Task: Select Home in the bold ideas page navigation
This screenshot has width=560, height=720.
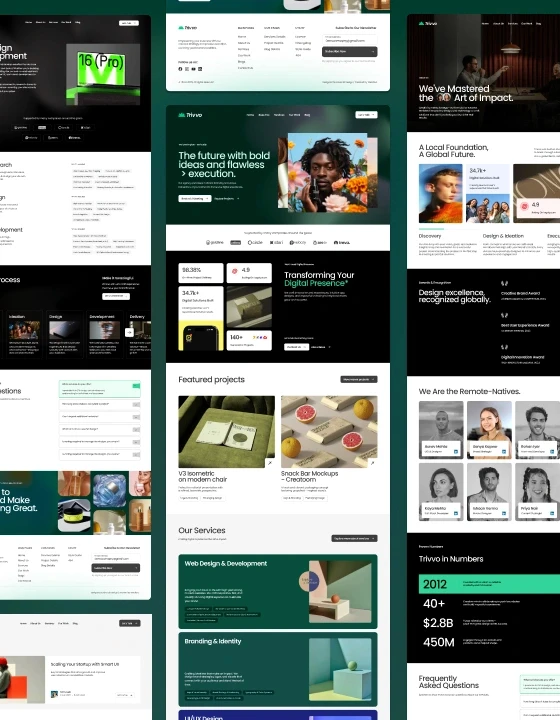Action: (x=250, y=115)
